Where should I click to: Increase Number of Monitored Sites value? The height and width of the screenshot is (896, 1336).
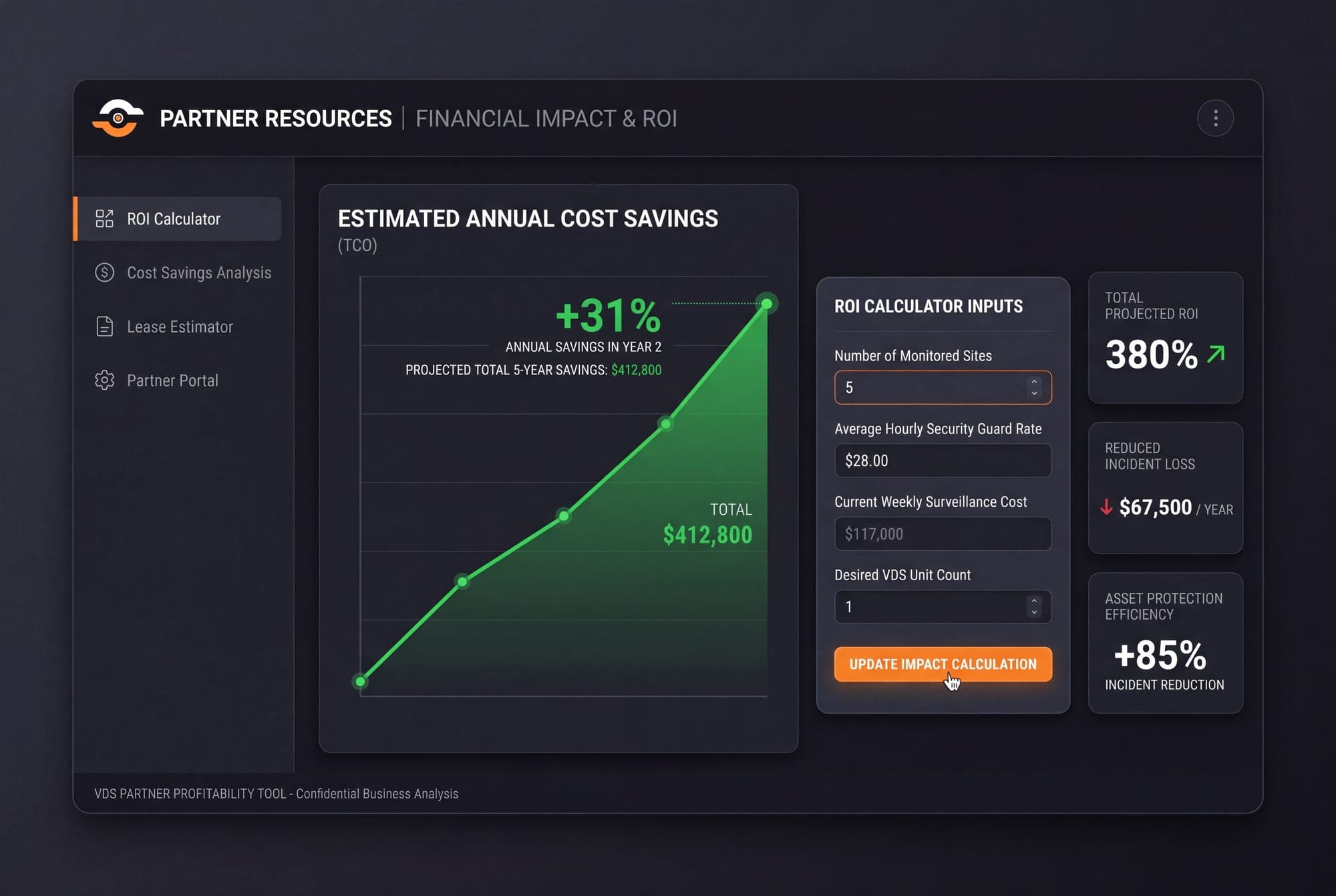coord(1034,381)
